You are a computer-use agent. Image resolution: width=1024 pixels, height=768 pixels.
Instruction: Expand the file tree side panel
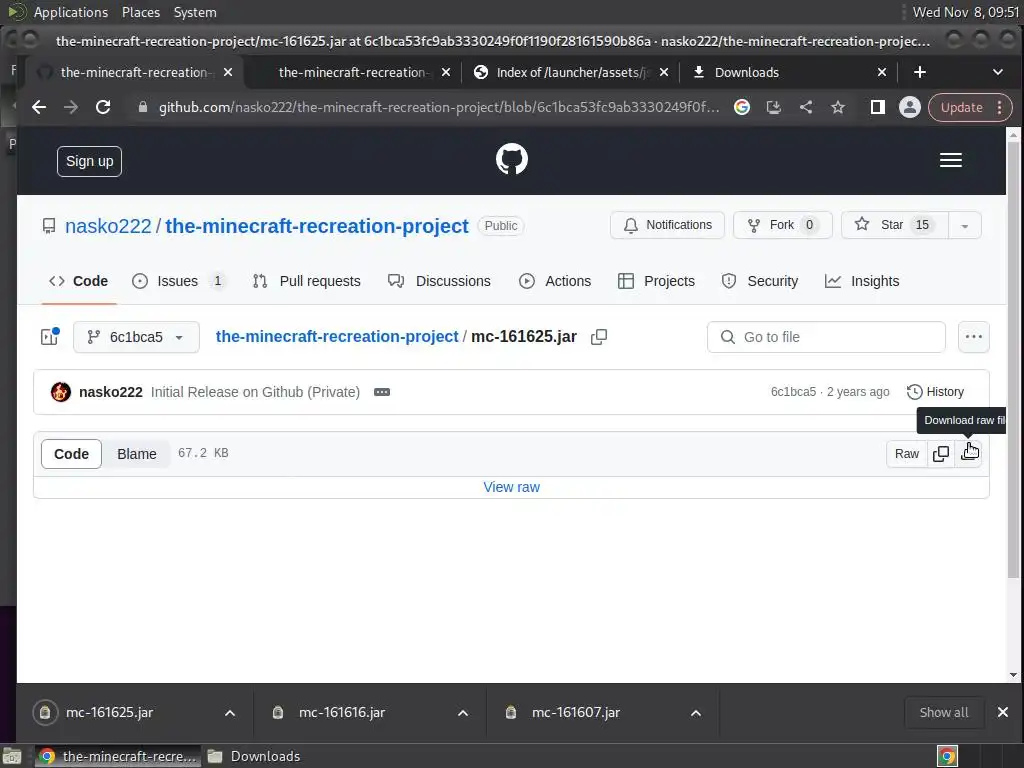[x=50, y=336]
